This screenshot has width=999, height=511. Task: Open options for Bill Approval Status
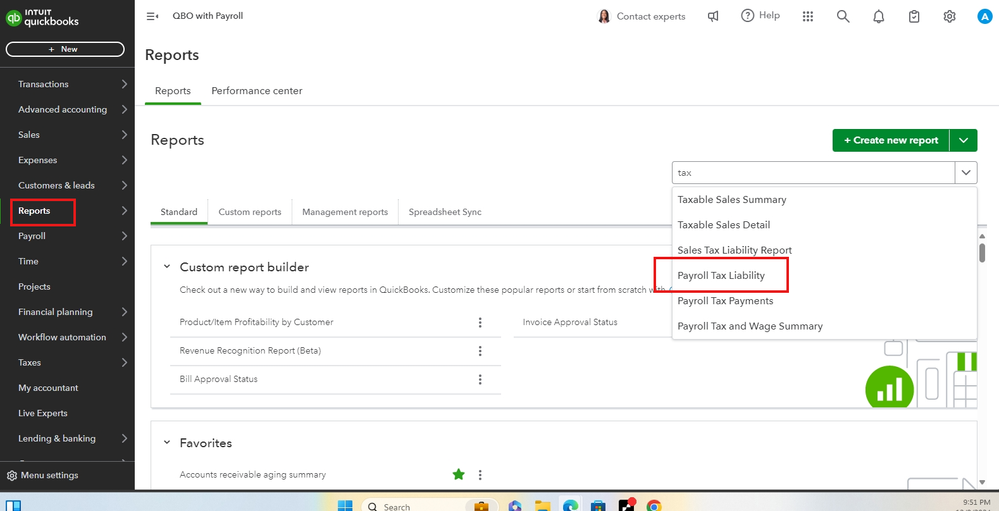click(x=480, y=379)
